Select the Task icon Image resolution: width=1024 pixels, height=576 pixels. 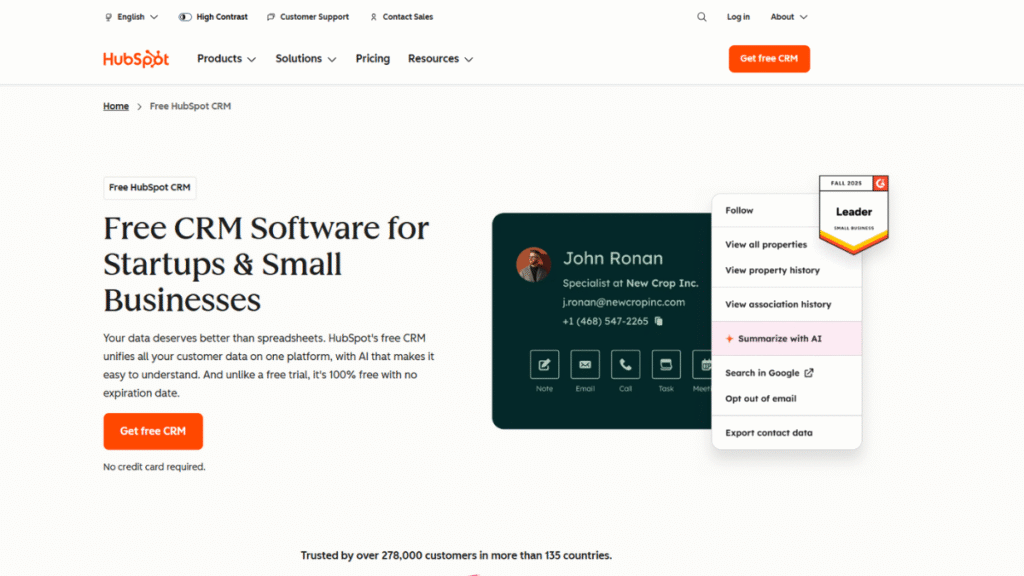point(664,364)
